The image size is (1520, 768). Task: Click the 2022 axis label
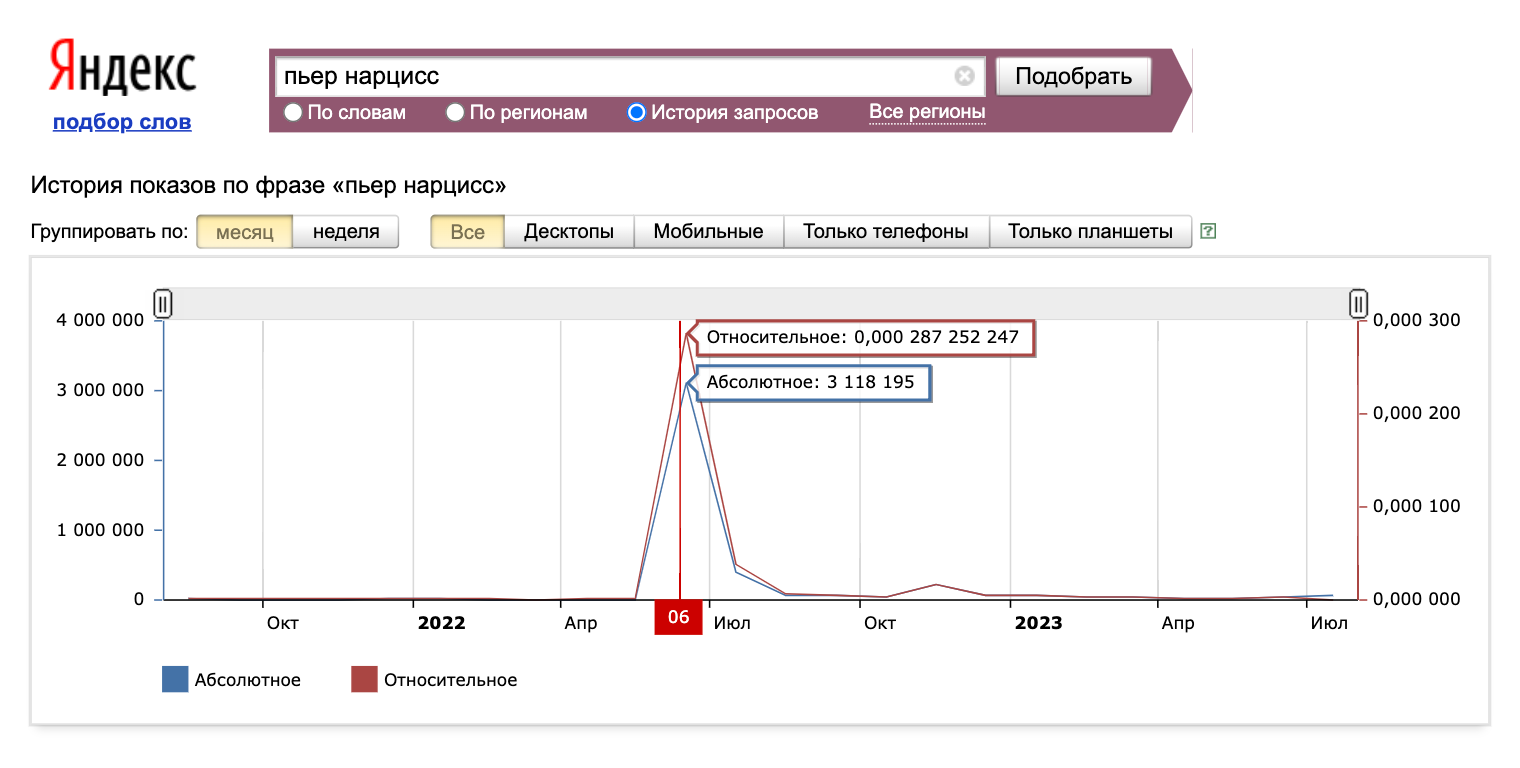(x=442, y=623)
